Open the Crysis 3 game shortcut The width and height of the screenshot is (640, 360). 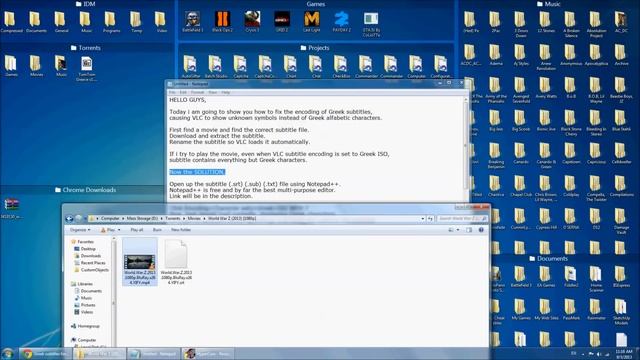pyautogui.click(x=252, y=22)
